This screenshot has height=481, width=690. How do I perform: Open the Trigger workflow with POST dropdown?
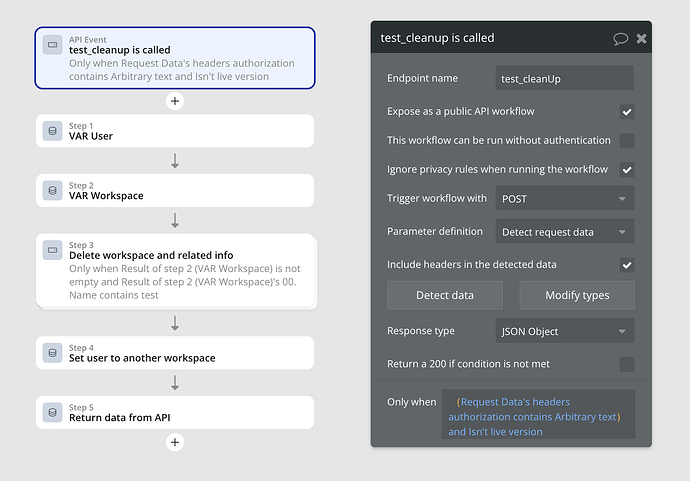tap(565, 199)
